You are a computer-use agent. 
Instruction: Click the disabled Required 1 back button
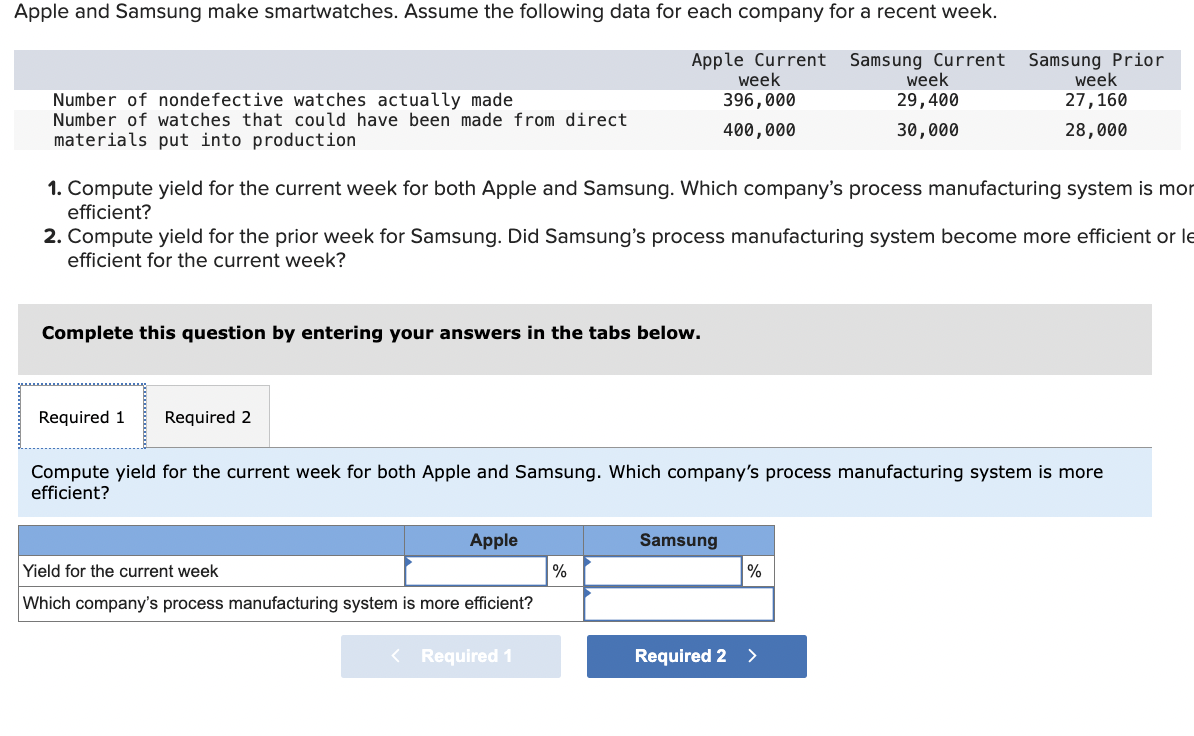(450, 656)
